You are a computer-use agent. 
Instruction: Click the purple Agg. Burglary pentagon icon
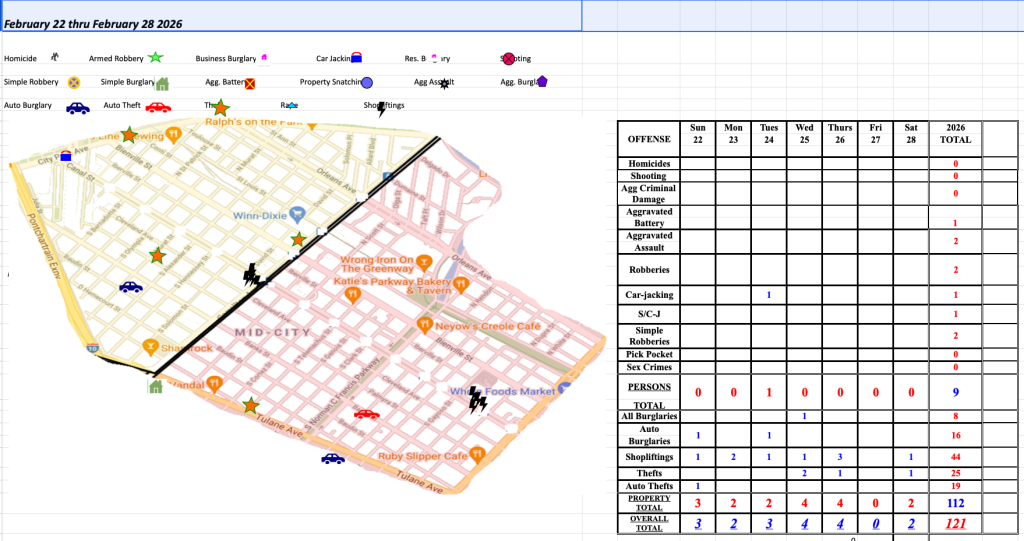(x=542, y=82)
